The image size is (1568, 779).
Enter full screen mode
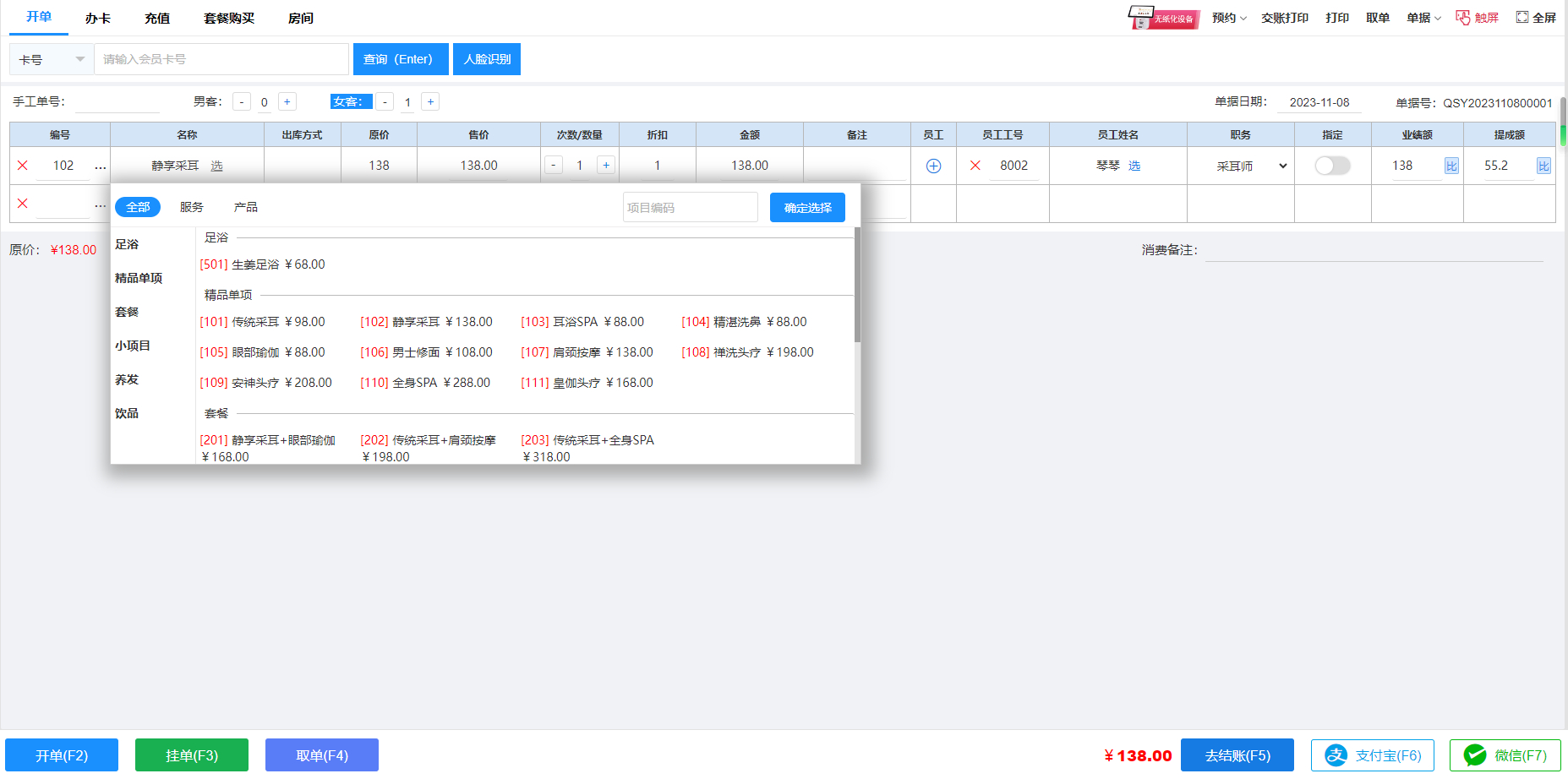[1536, 18]
